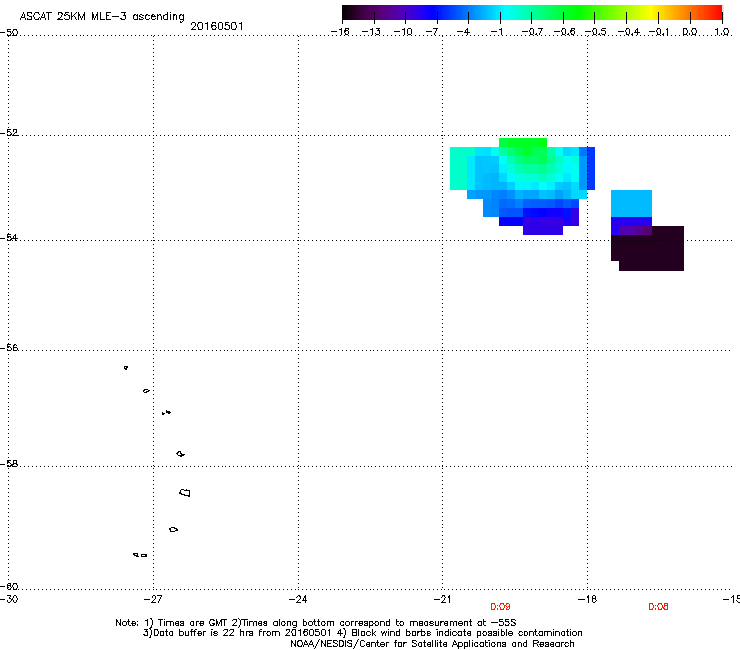Image resolution: width=740 pixels, height=650 pixels.
Task: Click the plot title 'ASCAT 25KM MLE-3 ascending'
Action: click(x=102, y=17)
